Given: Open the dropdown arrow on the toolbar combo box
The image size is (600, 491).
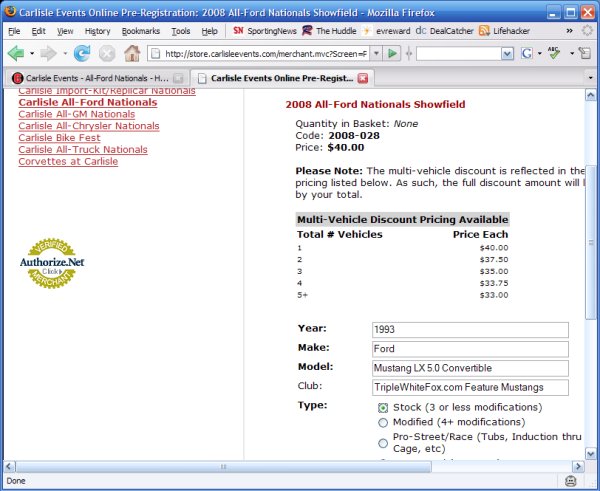Looking at the screenshot, I should pyautogui.click(x=507, y=54).
